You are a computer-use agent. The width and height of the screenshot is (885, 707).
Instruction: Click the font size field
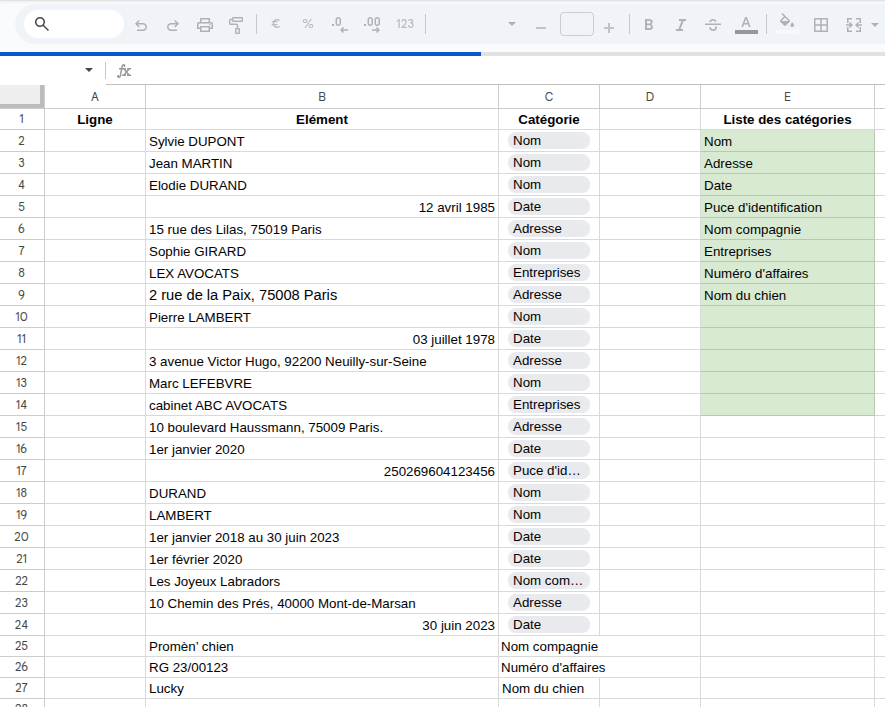pos(576,24)
